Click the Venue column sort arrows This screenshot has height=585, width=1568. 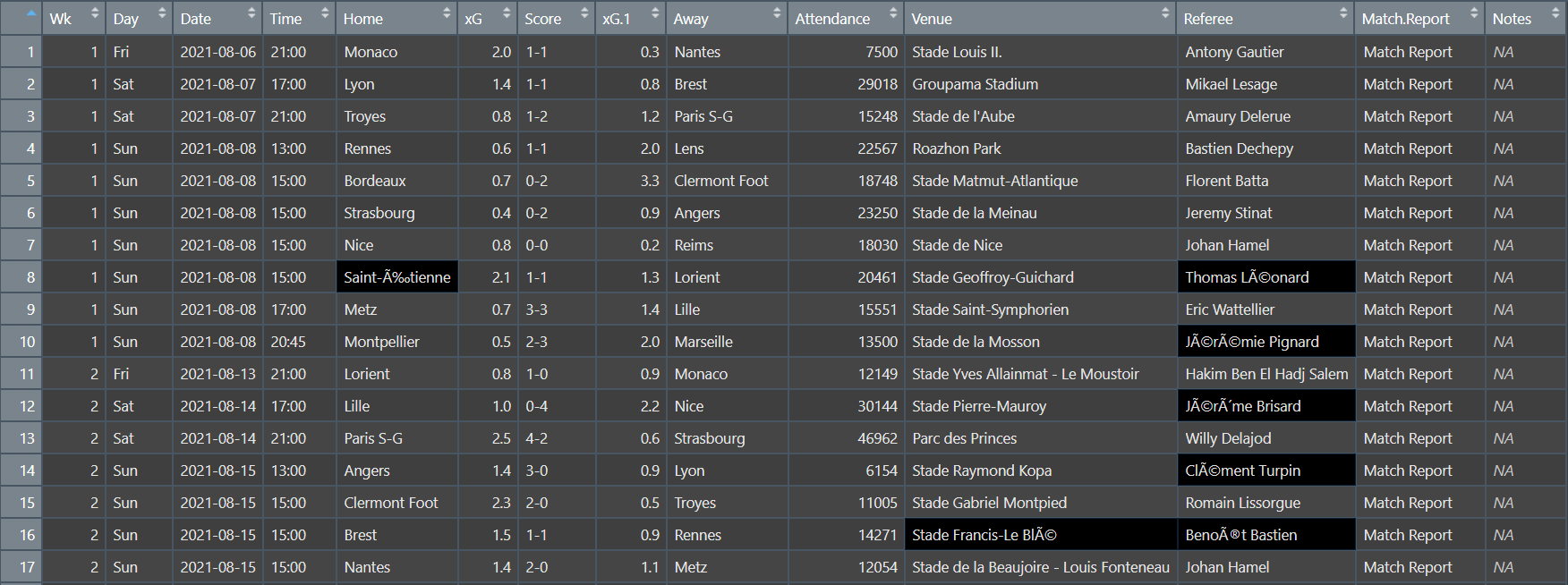(1164, 14)
